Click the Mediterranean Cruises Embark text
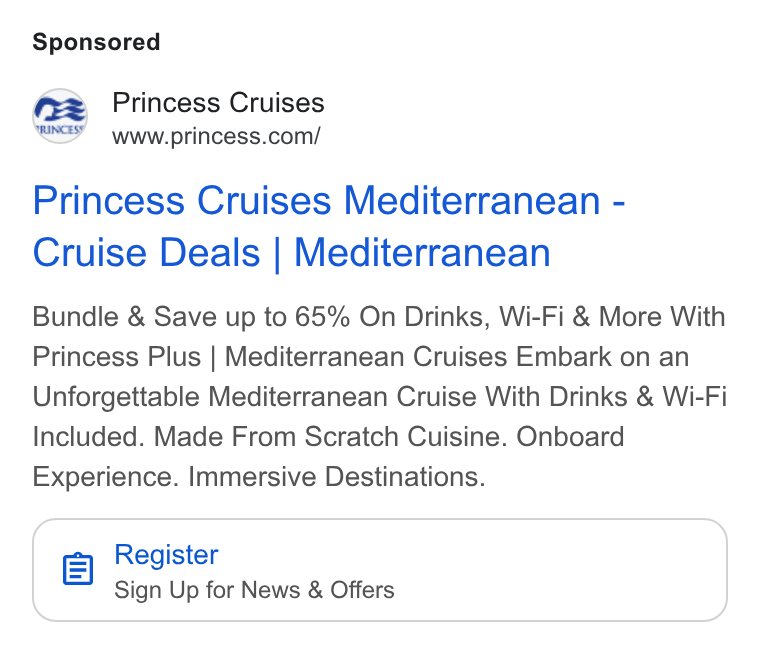Image resolution: width=760 pixels, height=654 pixels. (418, 357)
